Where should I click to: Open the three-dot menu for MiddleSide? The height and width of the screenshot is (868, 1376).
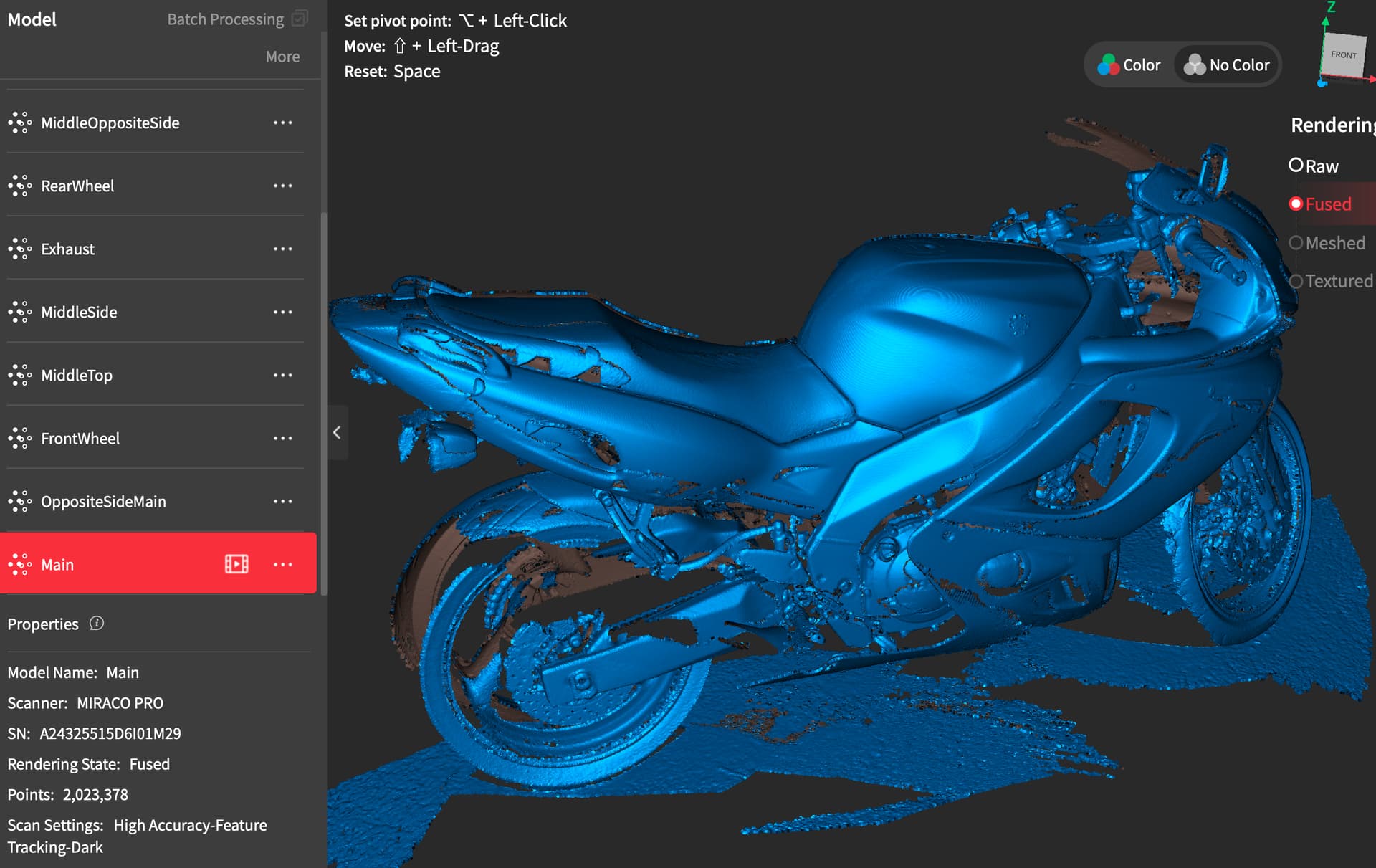pos(282,312)
